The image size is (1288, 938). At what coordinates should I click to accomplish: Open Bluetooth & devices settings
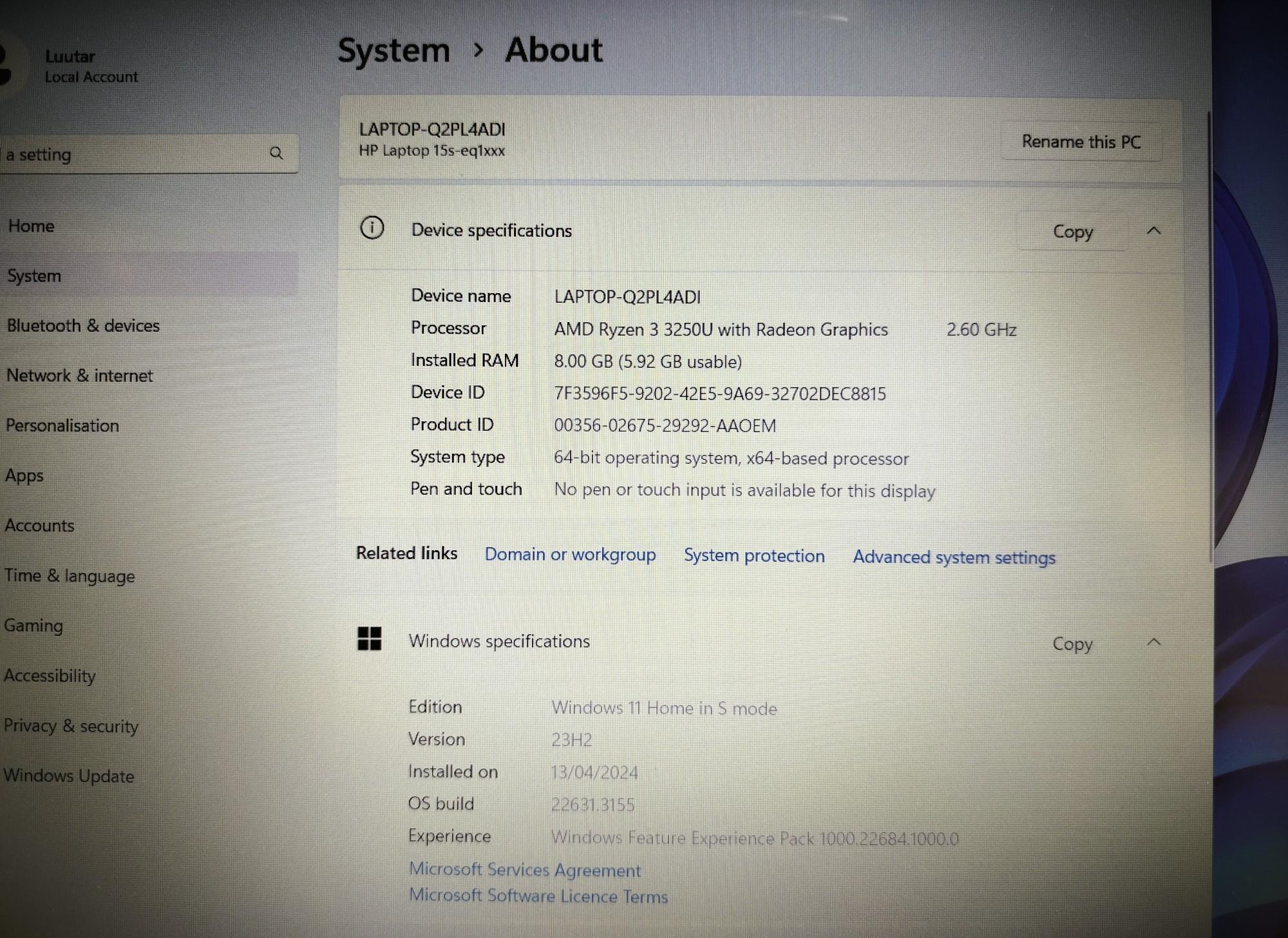coord(83,325)
